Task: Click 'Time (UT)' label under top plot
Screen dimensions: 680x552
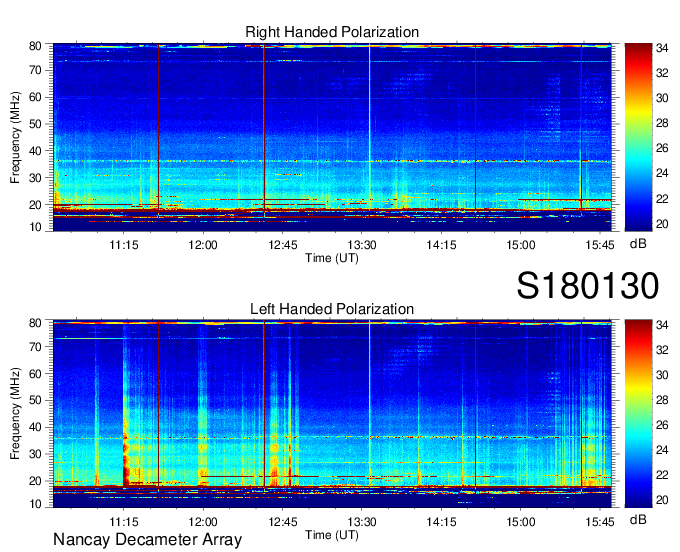Action: coord(332,258)
